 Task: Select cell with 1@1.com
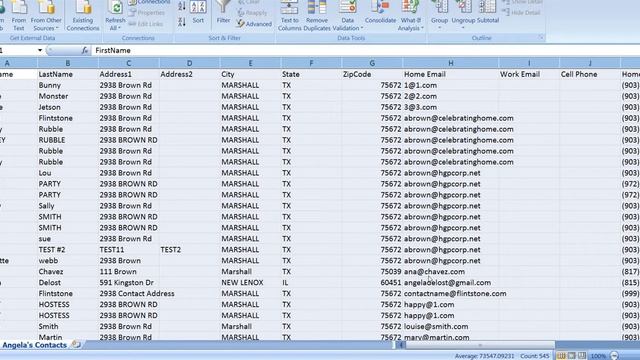tap(451, 85)
